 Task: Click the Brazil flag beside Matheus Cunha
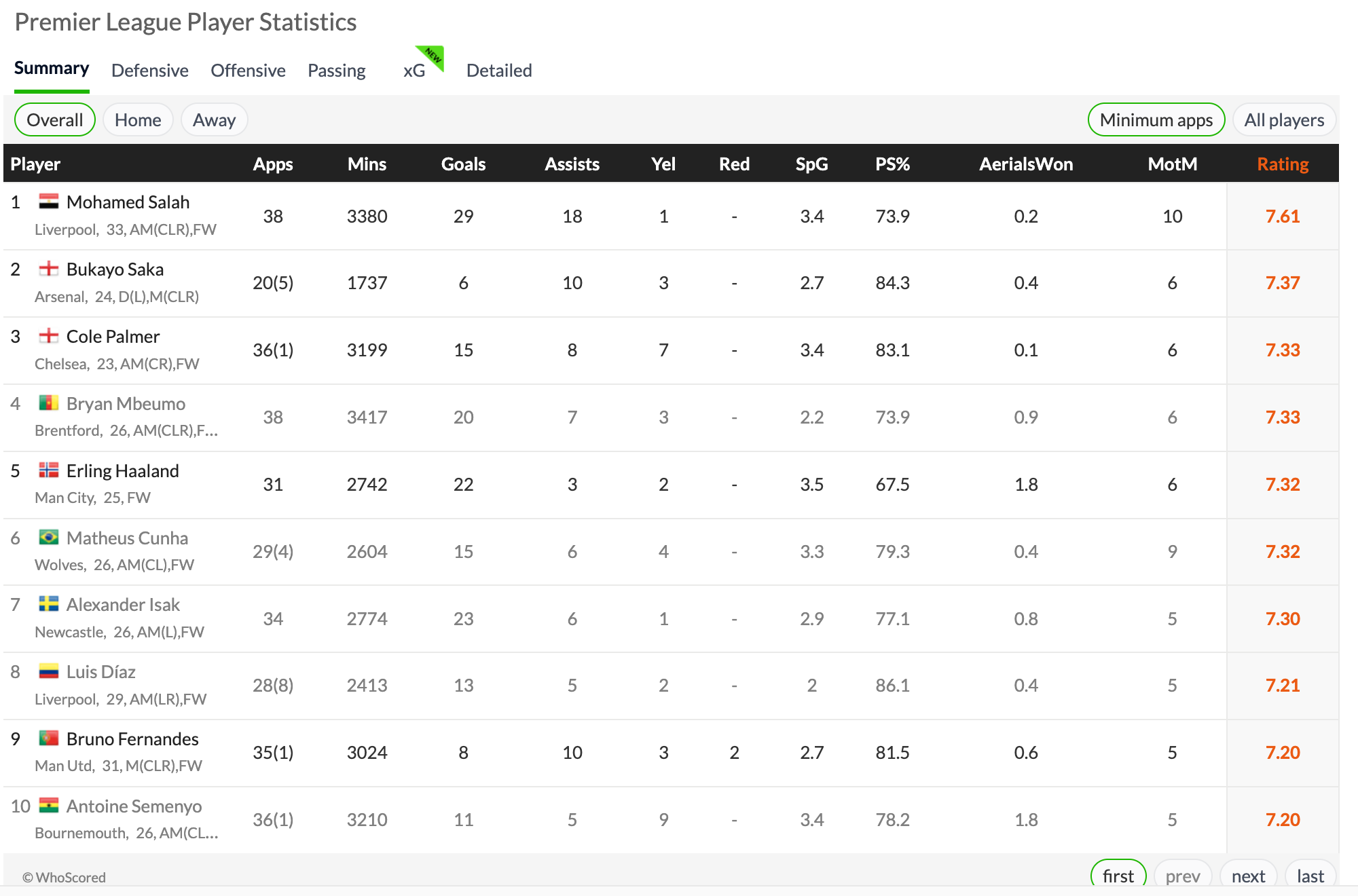point(48,538)
